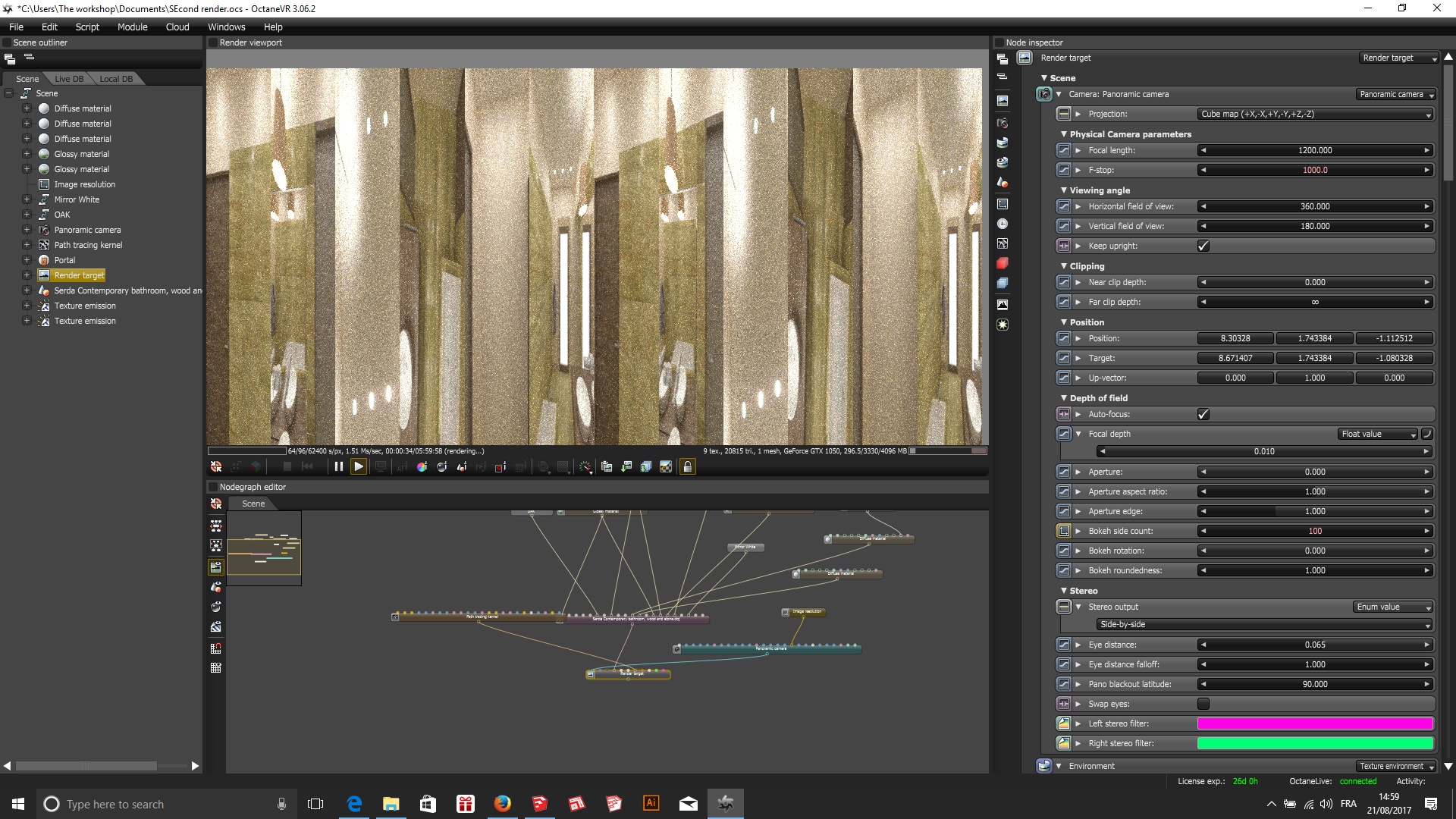Select the white balance color picker tool
This screenshot has width=1456, height=819.
pyautogui.click(x=422, y=466)
